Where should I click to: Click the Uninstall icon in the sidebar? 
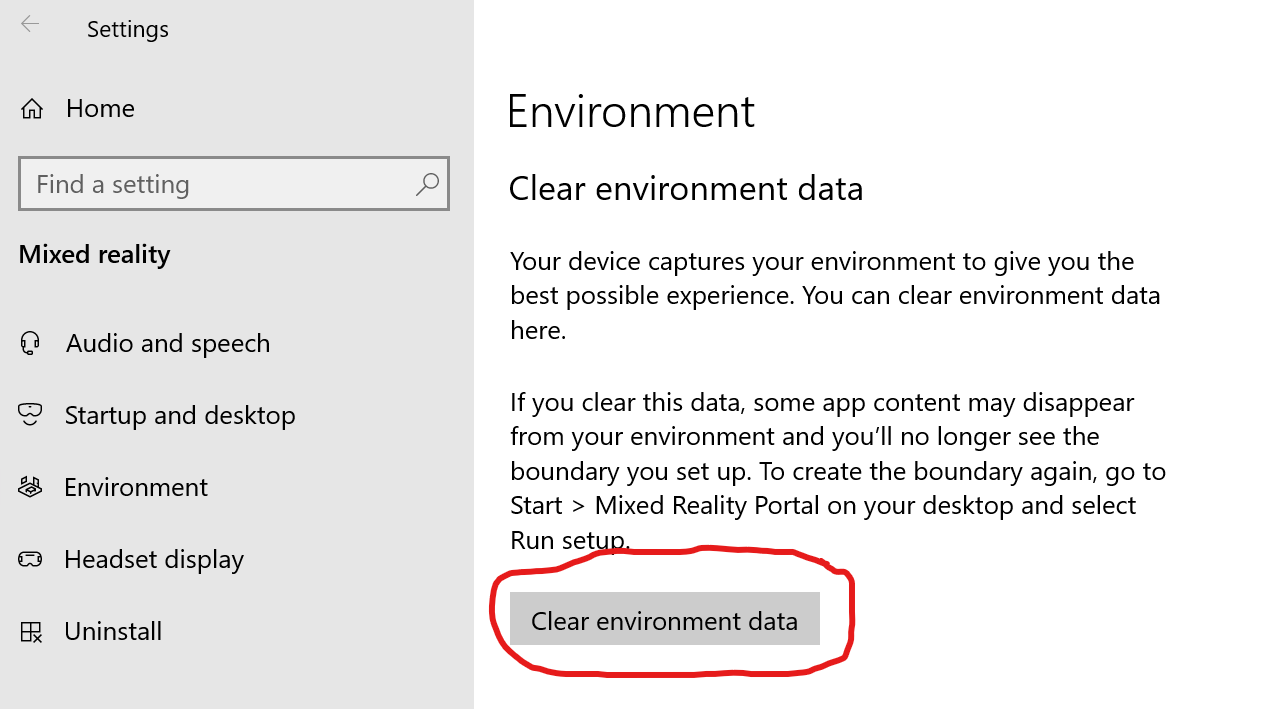(x=30, y=632)
